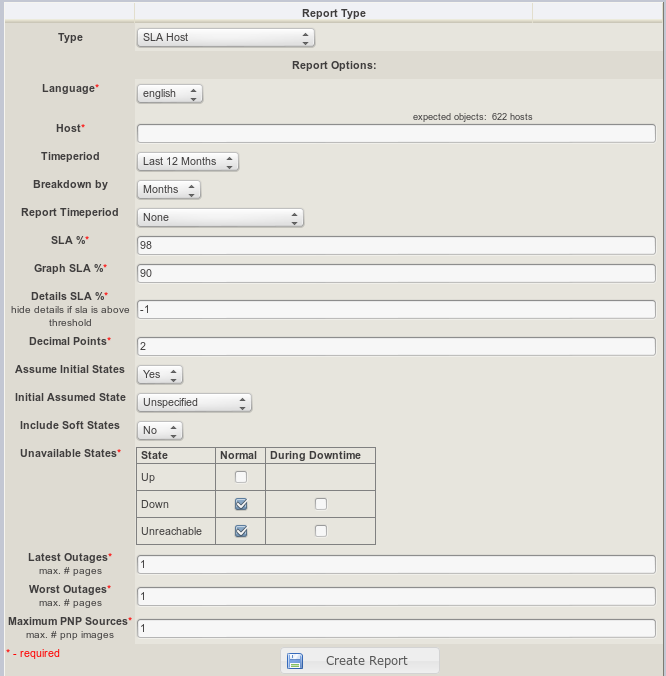Screen dimensions: 666x676
Task: Focus the SLA % input field
Action: (396, 246)
